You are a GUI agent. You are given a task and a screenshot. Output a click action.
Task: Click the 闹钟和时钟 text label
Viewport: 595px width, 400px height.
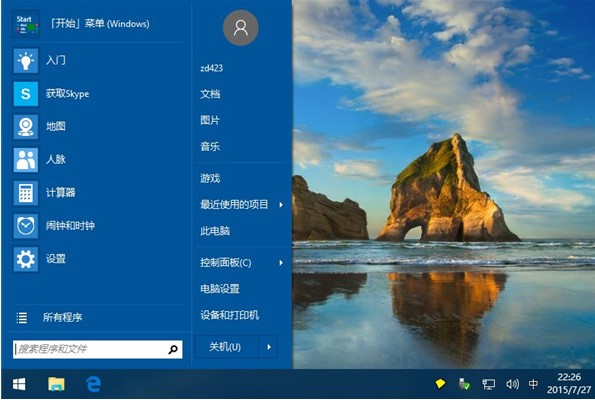point(71,226)
